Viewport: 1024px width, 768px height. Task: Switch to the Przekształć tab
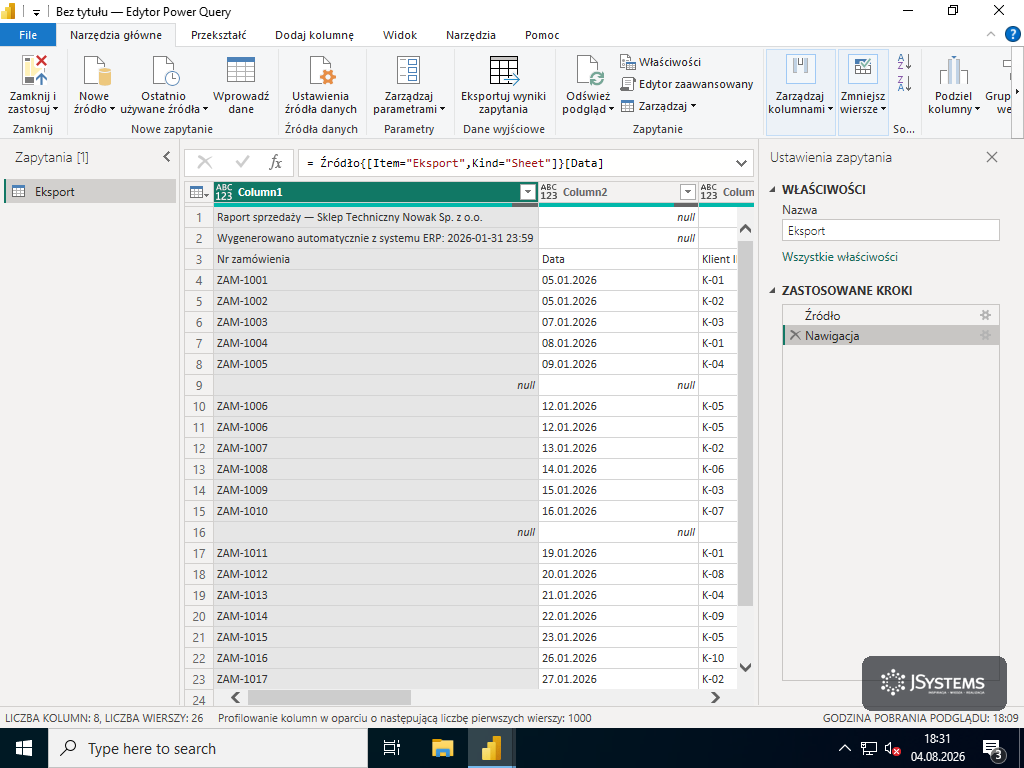(x=219, y=35)
